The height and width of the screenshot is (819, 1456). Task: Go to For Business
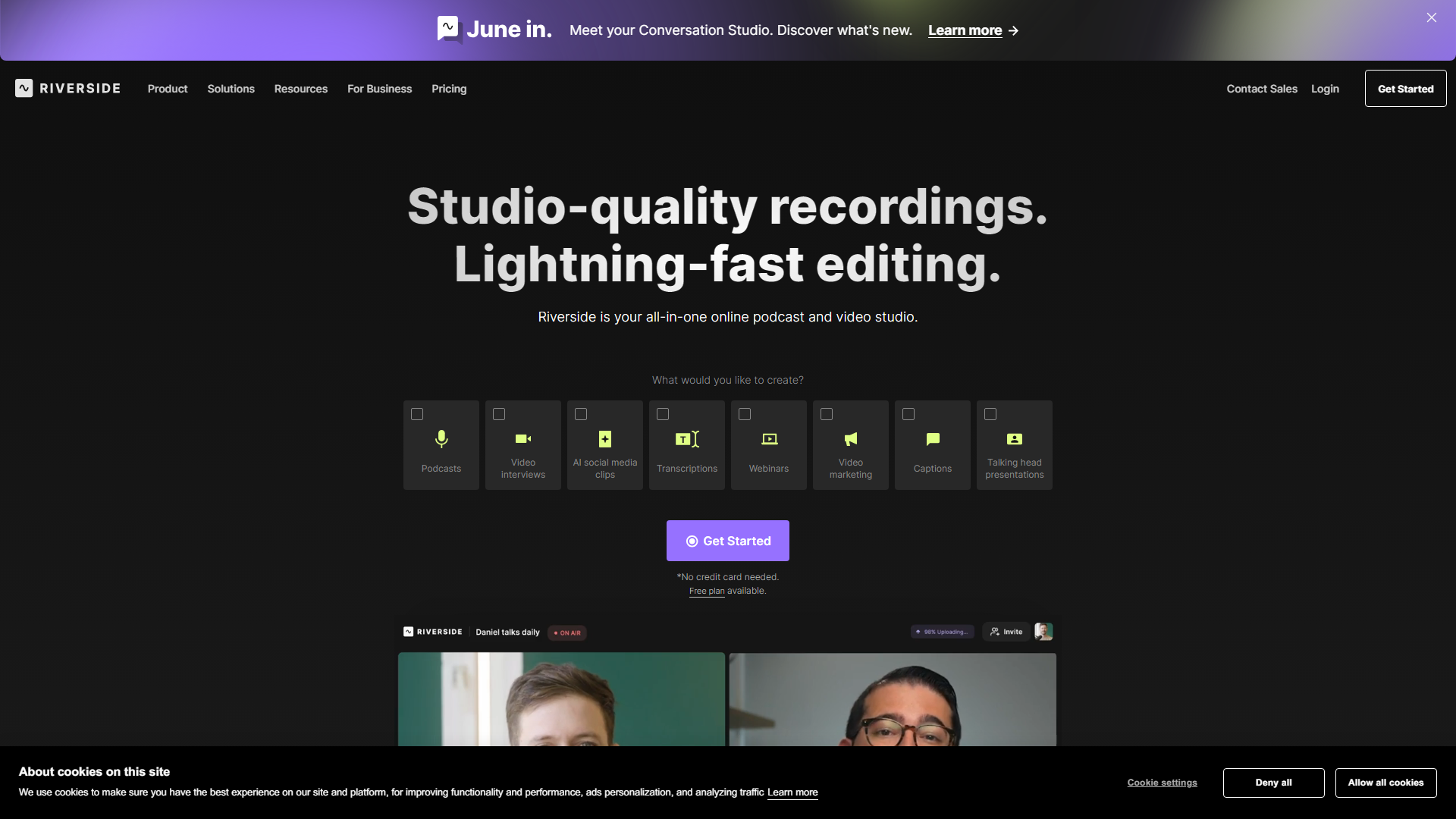[x=380, y=89]
